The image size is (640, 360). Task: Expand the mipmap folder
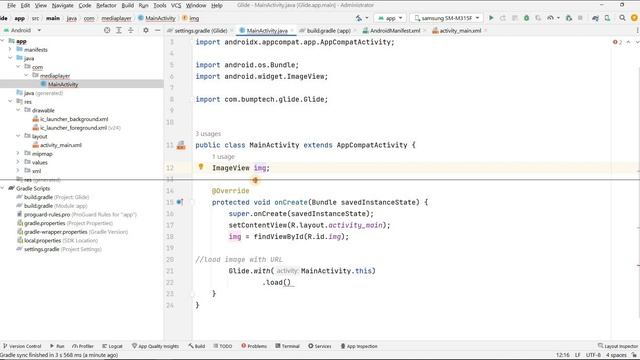click(x=18, y=153)
